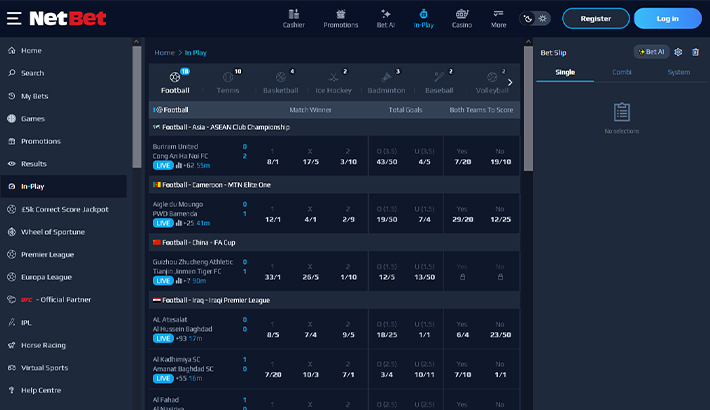
Task: Choose Under 1.5 goals at 7/4
Action: point(424,214)
